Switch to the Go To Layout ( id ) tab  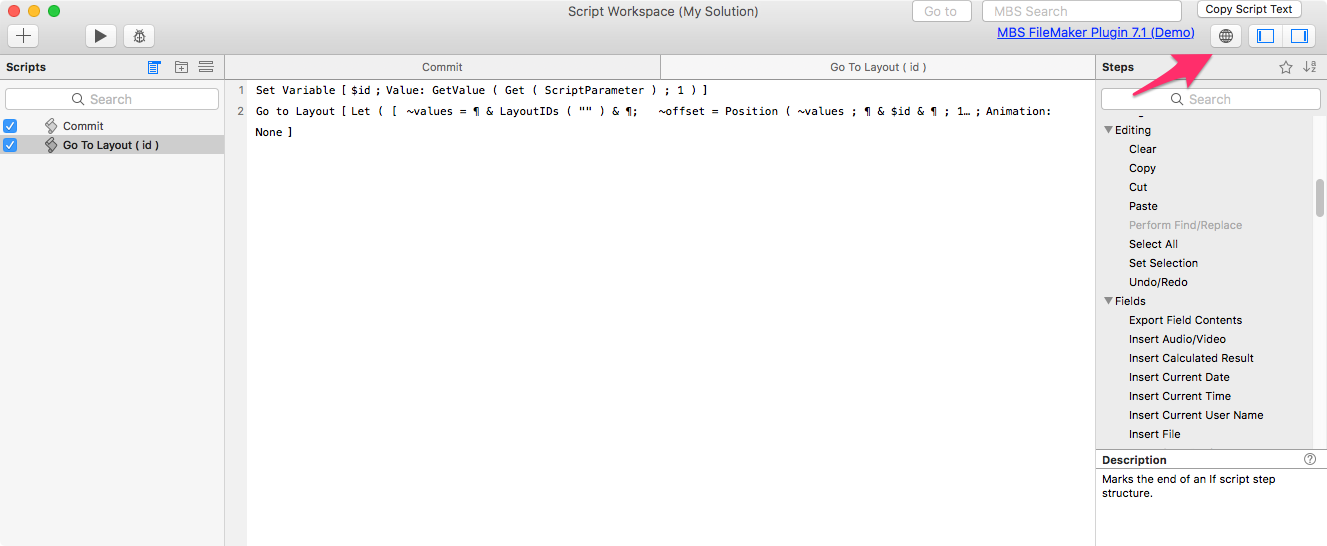tap(878, 67)
